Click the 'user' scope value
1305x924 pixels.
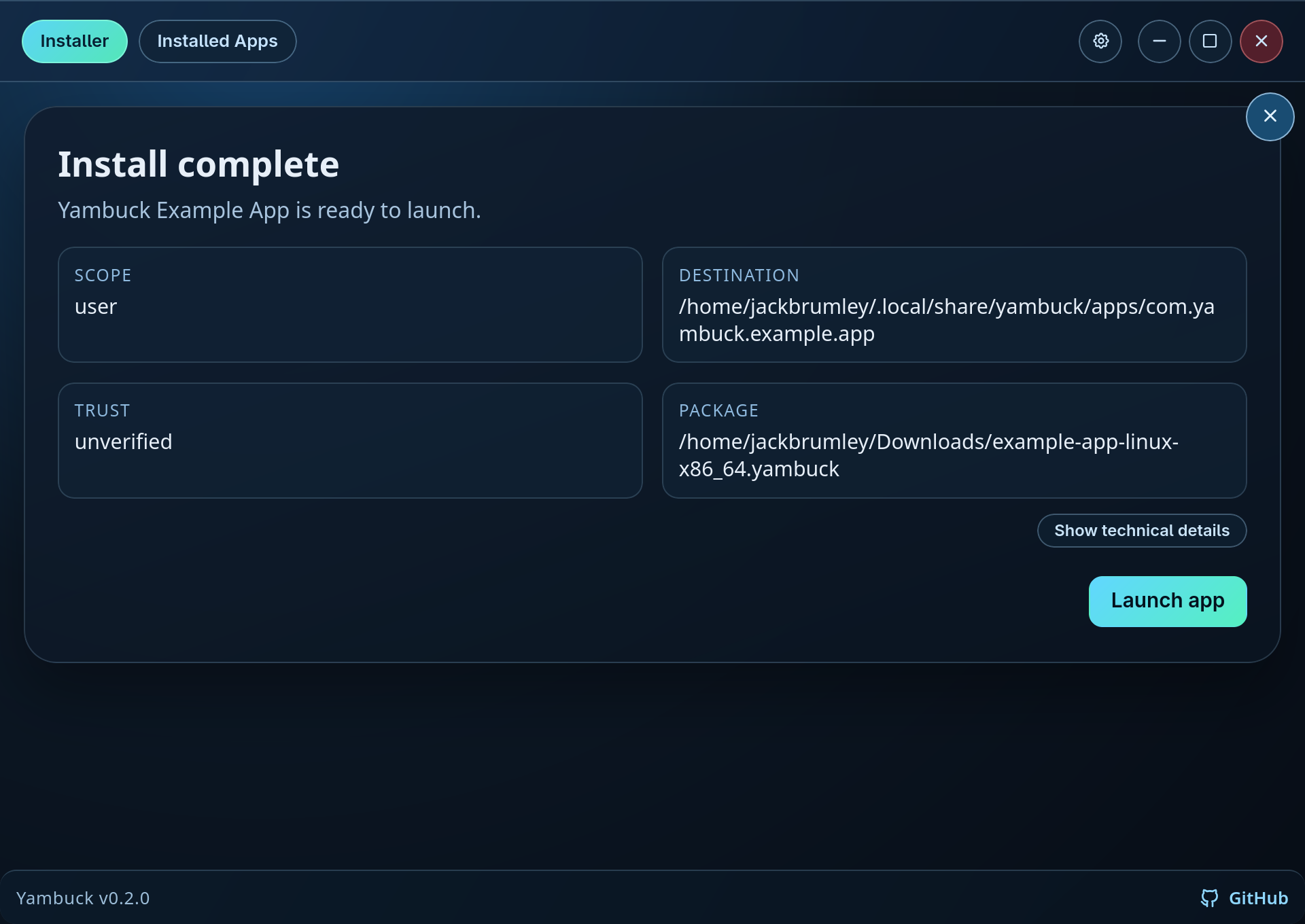[x=96, y=307]
